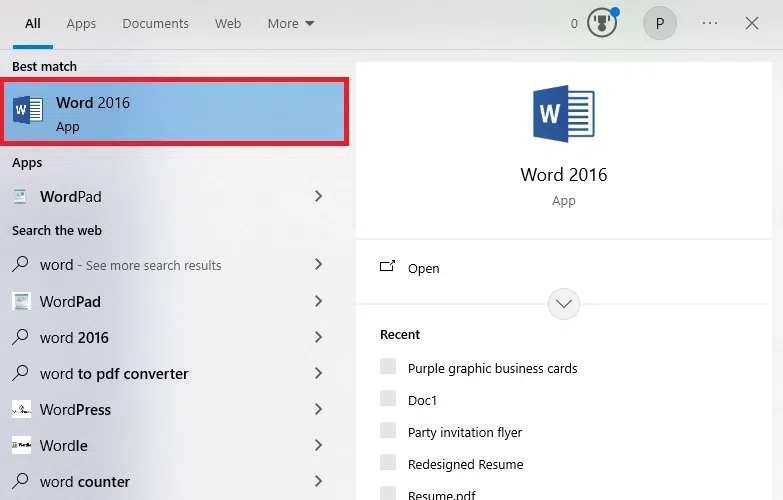Viewport: 783px width, 500px height.
Task: Open recent file Resume.pdf
Action: tap(441, 495)
